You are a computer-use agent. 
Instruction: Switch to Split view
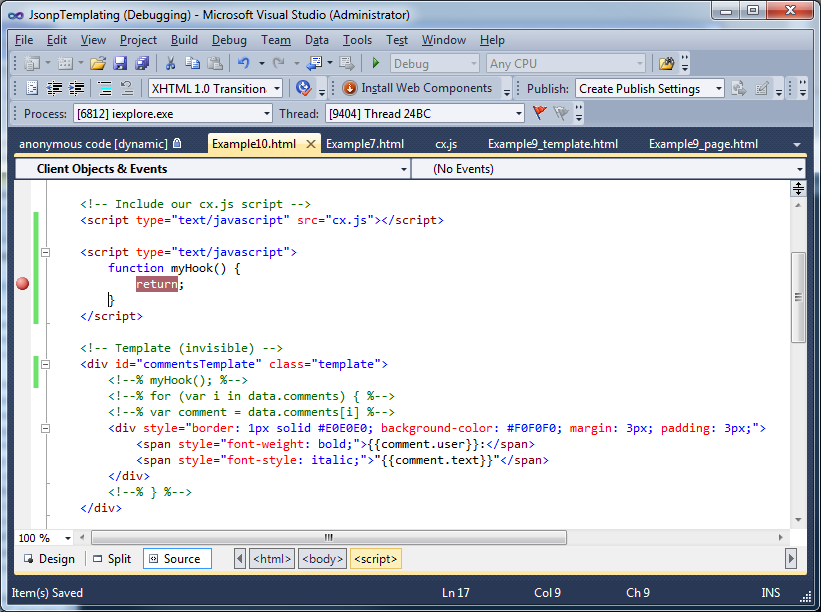(112, 559)
